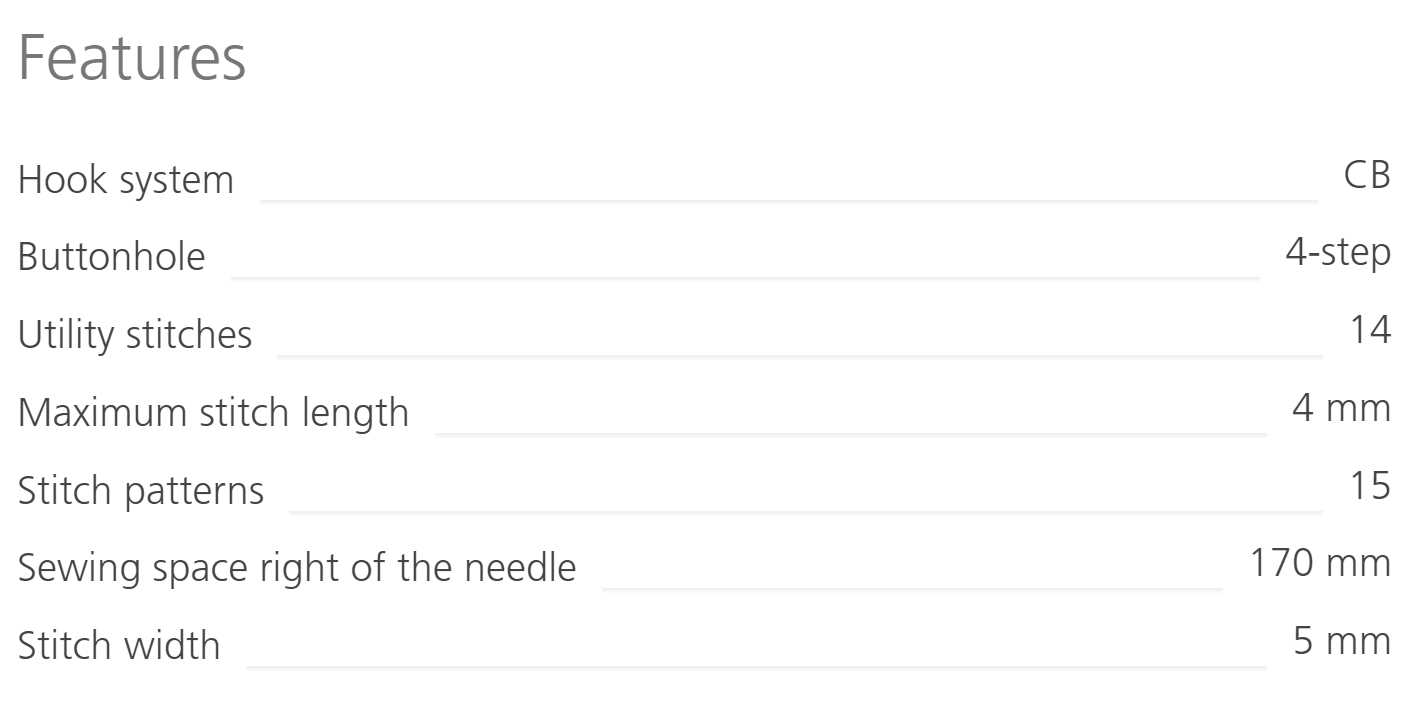Select the utility stitches value 14
Viewport: 1415px width, 725px height.
pyautogui.click(x=1370, y=330)
